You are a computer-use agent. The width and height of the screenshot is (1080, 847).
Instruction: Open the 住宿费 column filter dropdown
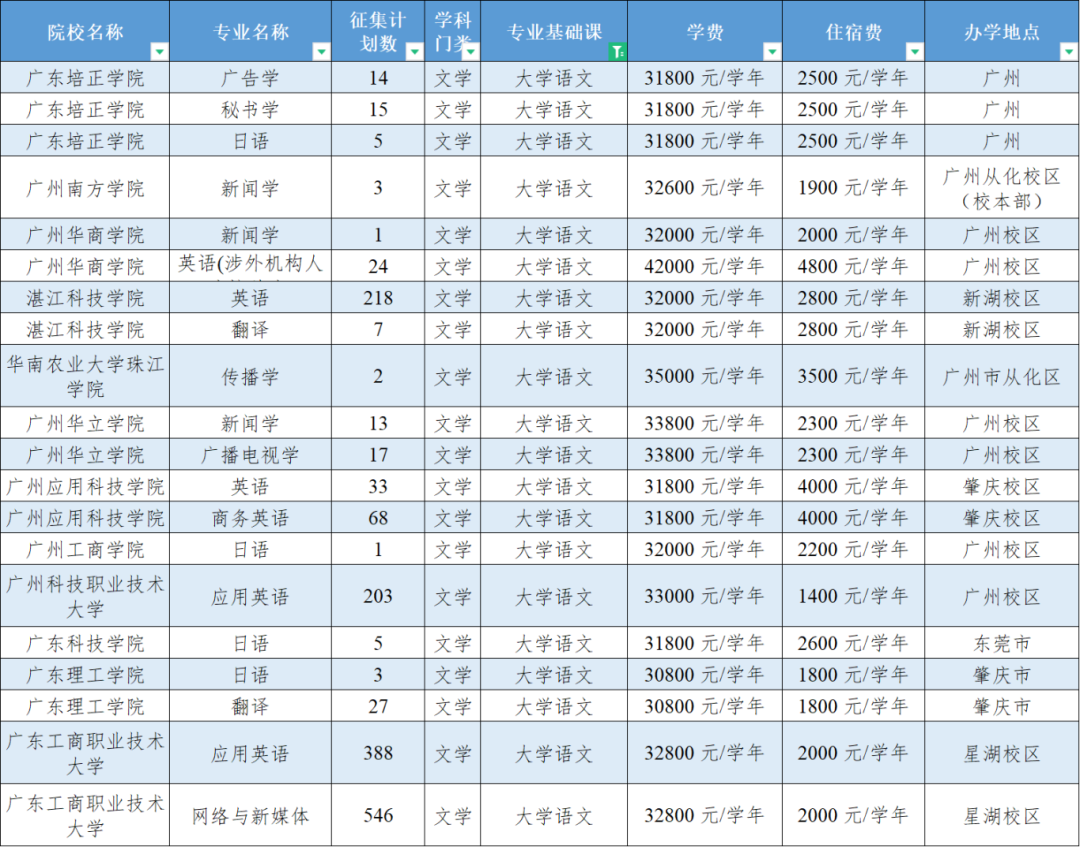915,52
